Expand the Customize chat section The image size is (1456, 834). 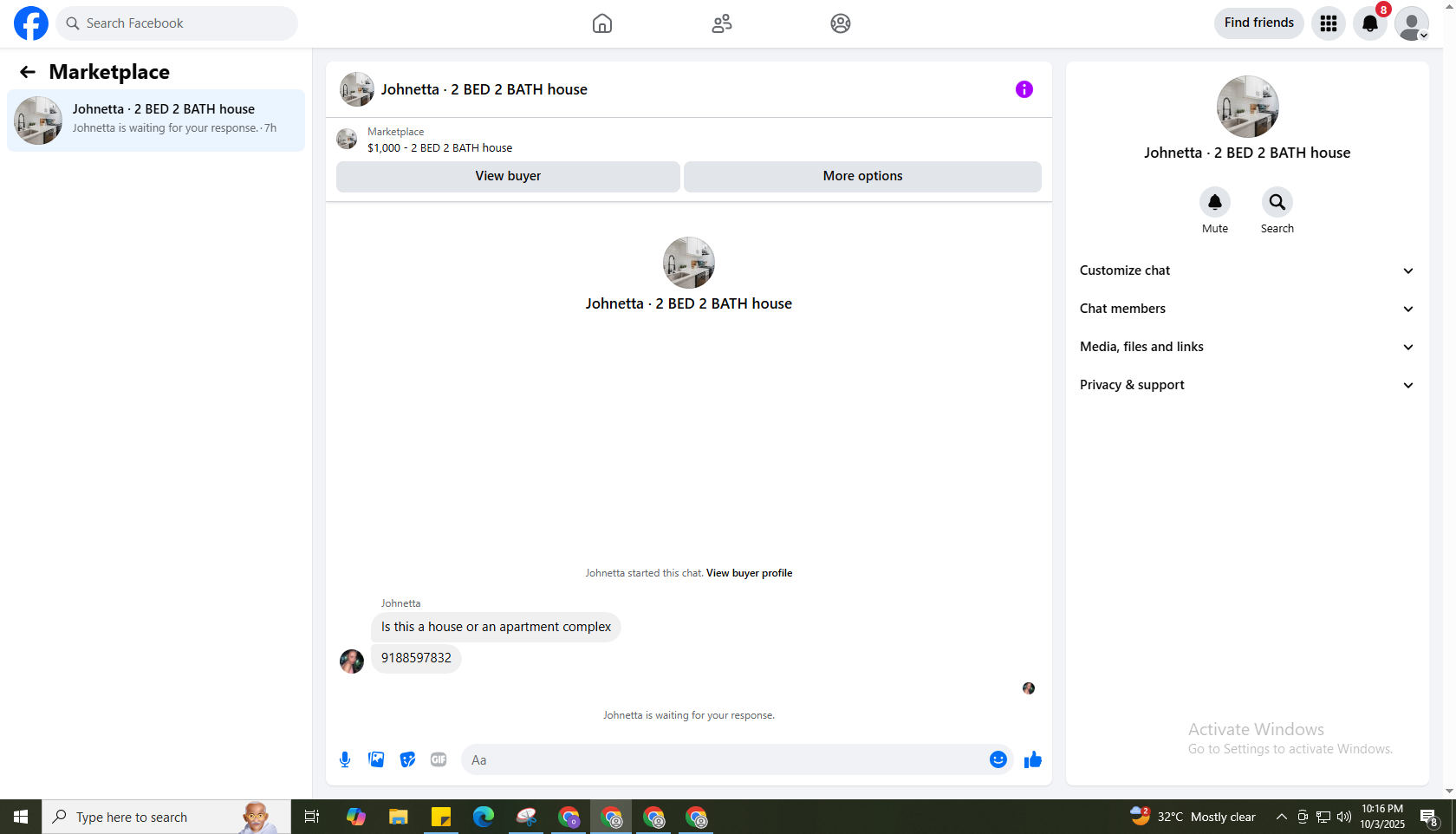(1247, 270)
